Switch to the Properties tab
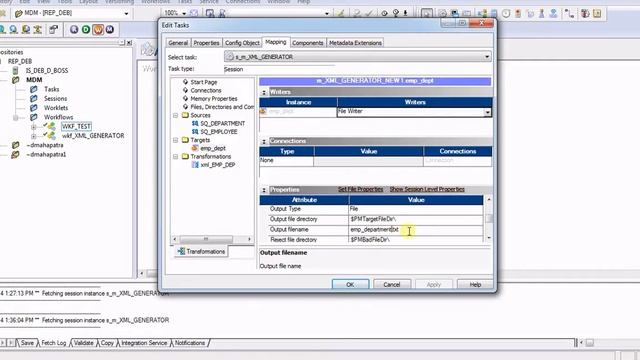The image size is (640, 360). [206, 42]
